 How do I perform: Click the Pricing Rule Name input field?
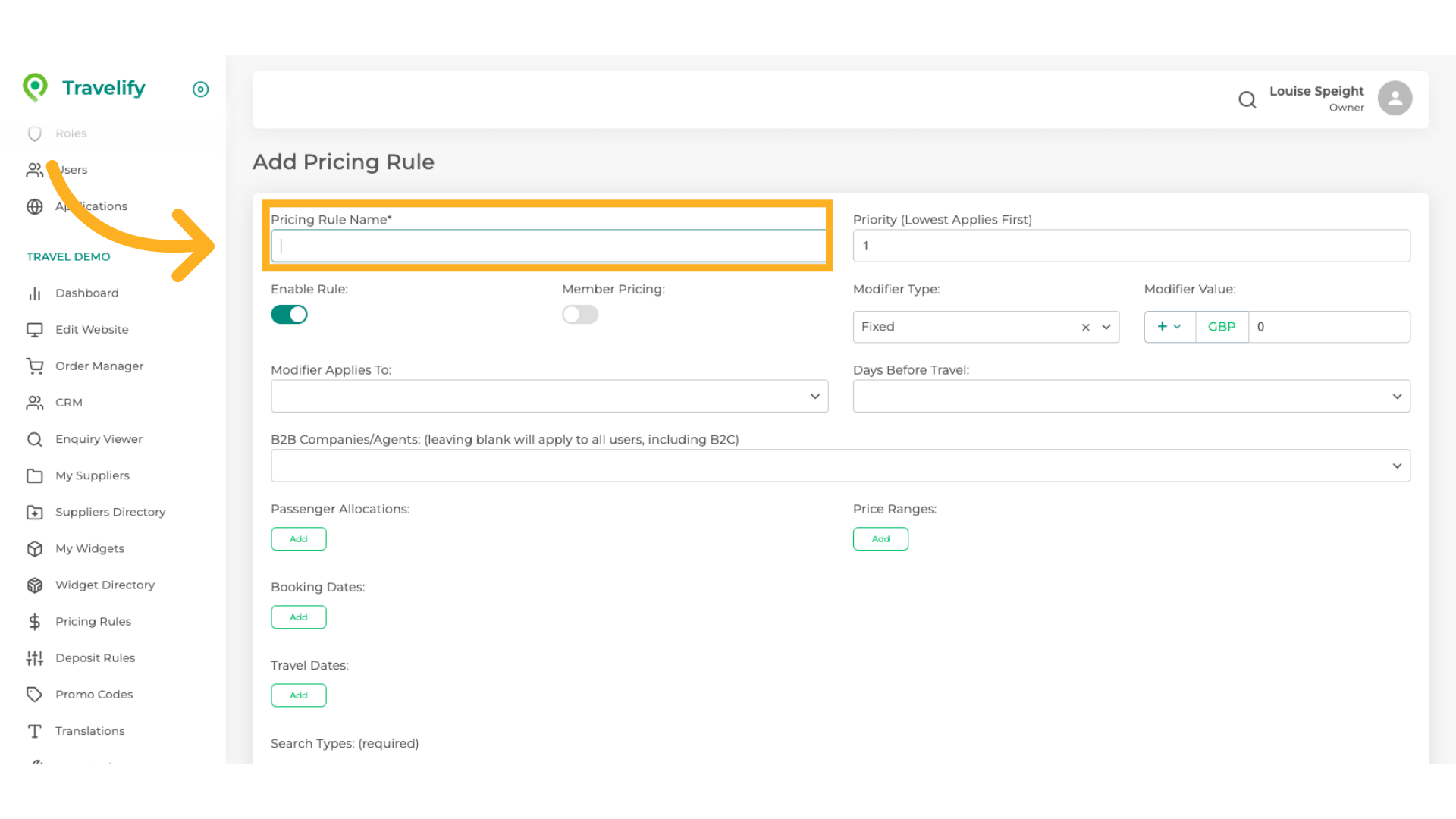pyautogui.click(x=548, y=246)
